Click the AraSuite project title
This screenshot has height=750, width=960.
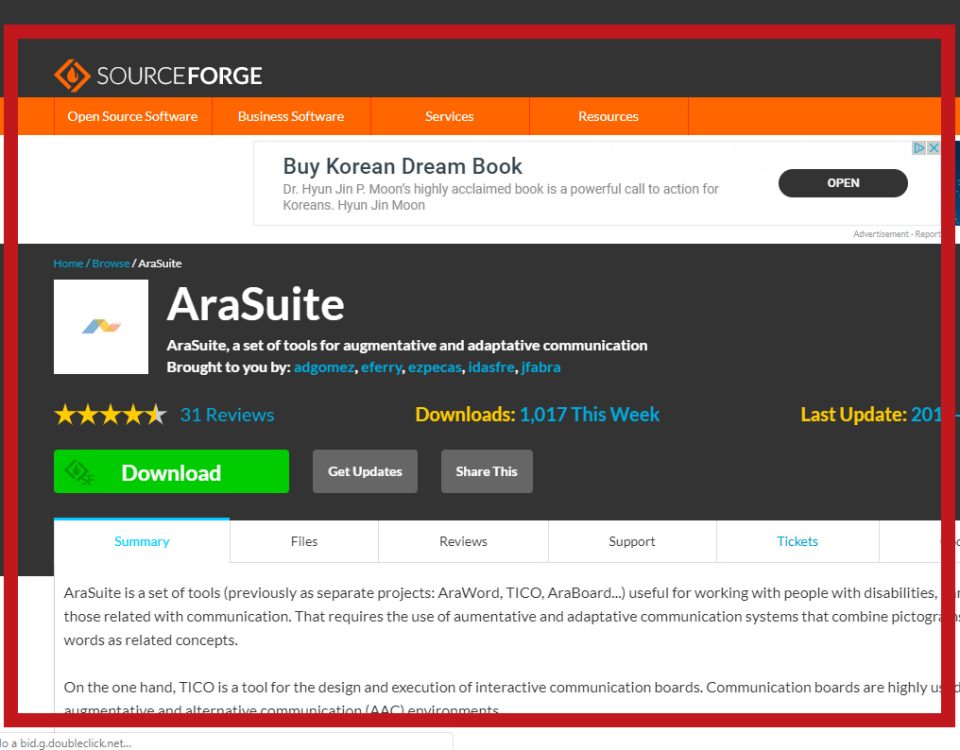255,304
